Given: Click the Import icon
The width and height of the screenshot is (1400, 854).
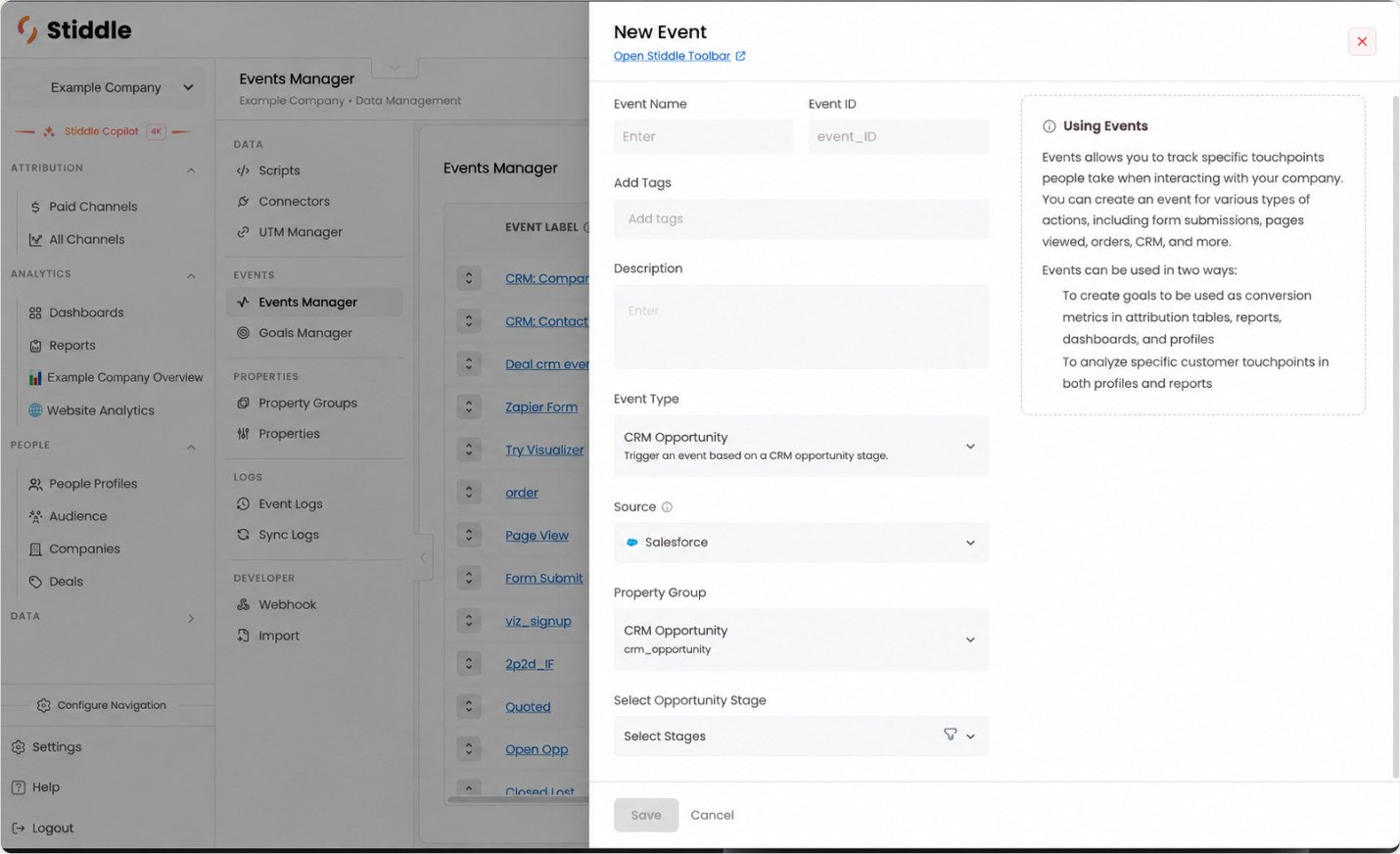Looking at the screenshot, I should [243, 636].
